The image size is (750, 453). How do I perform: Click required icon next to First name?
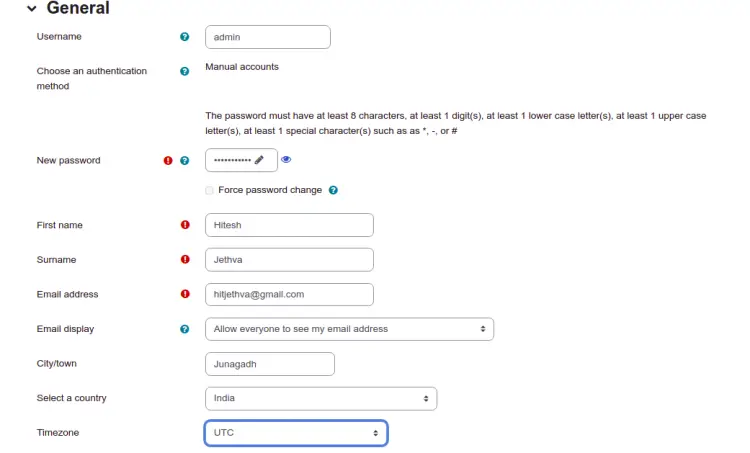pyautogui.click(x=185, y=225)
